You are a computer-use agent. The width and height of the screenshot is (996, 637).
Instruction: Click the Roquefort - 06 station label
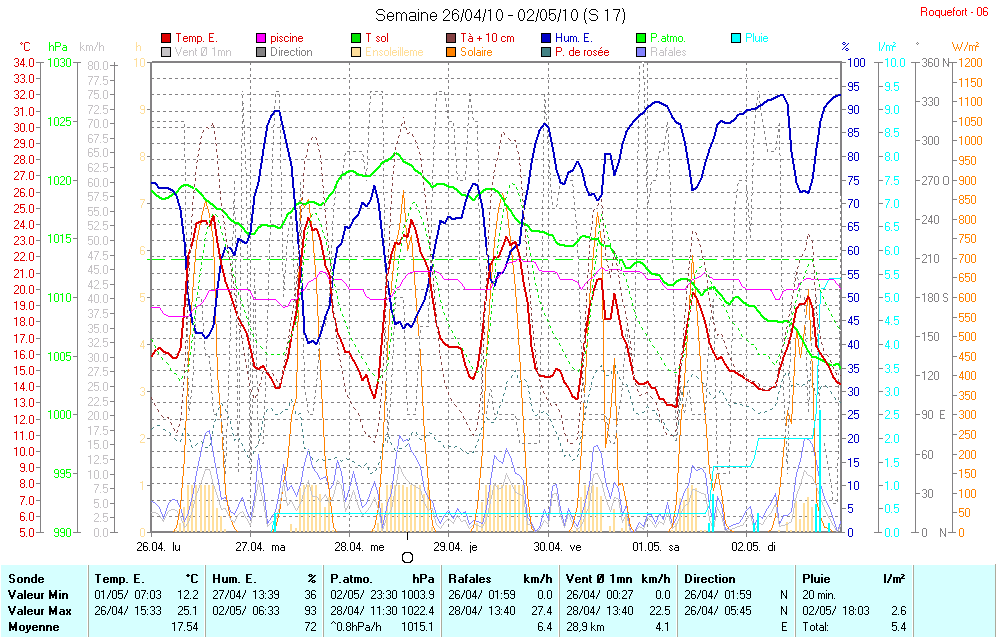click(954, 13)
